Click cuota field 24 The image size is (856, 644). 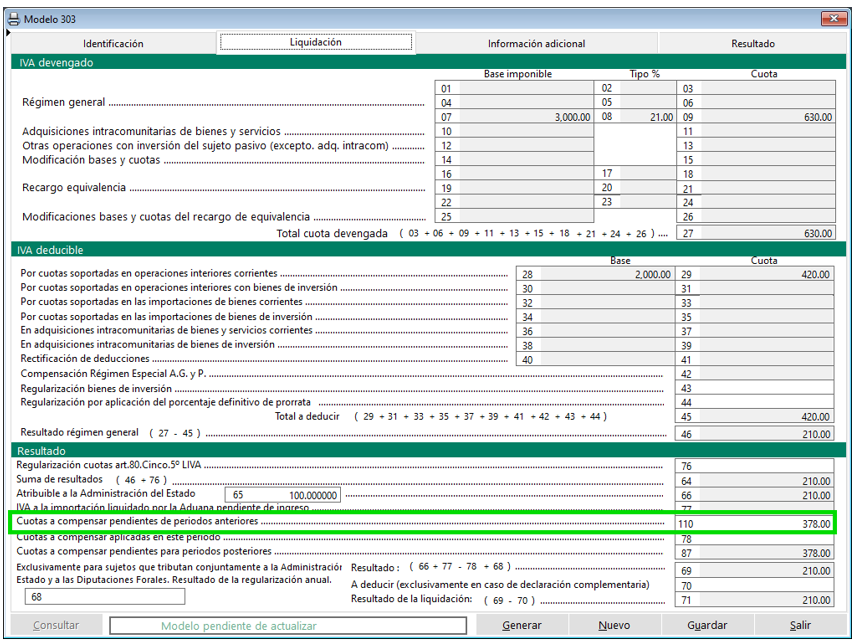(756, 202)
